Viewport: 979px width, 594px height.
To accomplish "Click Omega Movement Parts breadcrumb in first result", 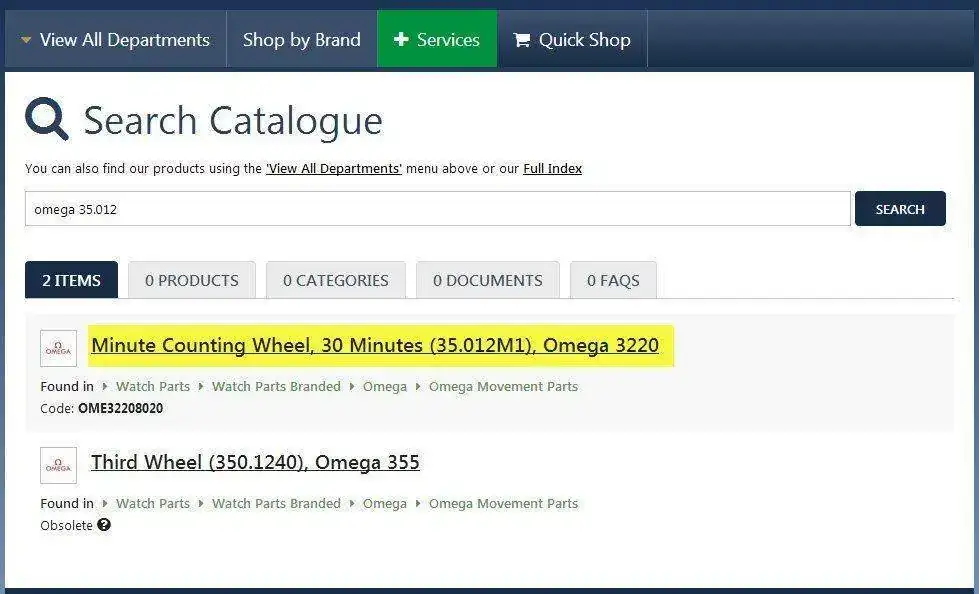I will pyautogui.click(x=503, y=387).
